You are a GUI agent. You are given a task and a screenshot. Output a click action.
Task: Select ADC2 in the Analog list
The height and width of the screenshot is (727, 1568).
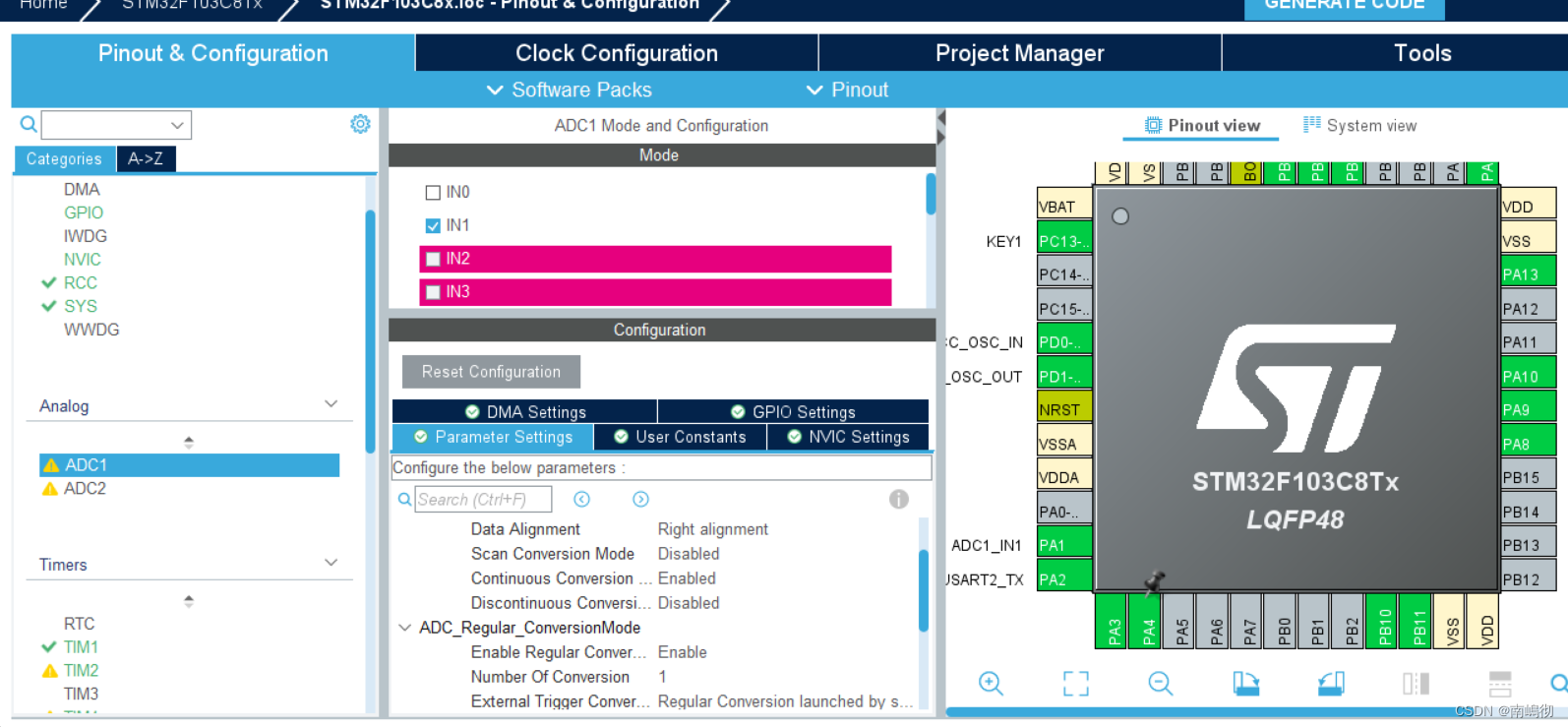(85, 489)
